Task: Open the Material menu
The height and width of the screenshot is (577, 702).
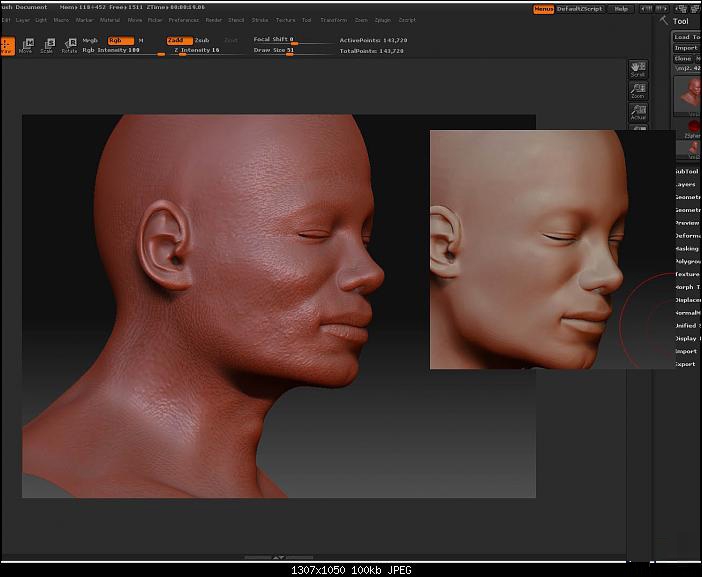Action: (110, 20)
